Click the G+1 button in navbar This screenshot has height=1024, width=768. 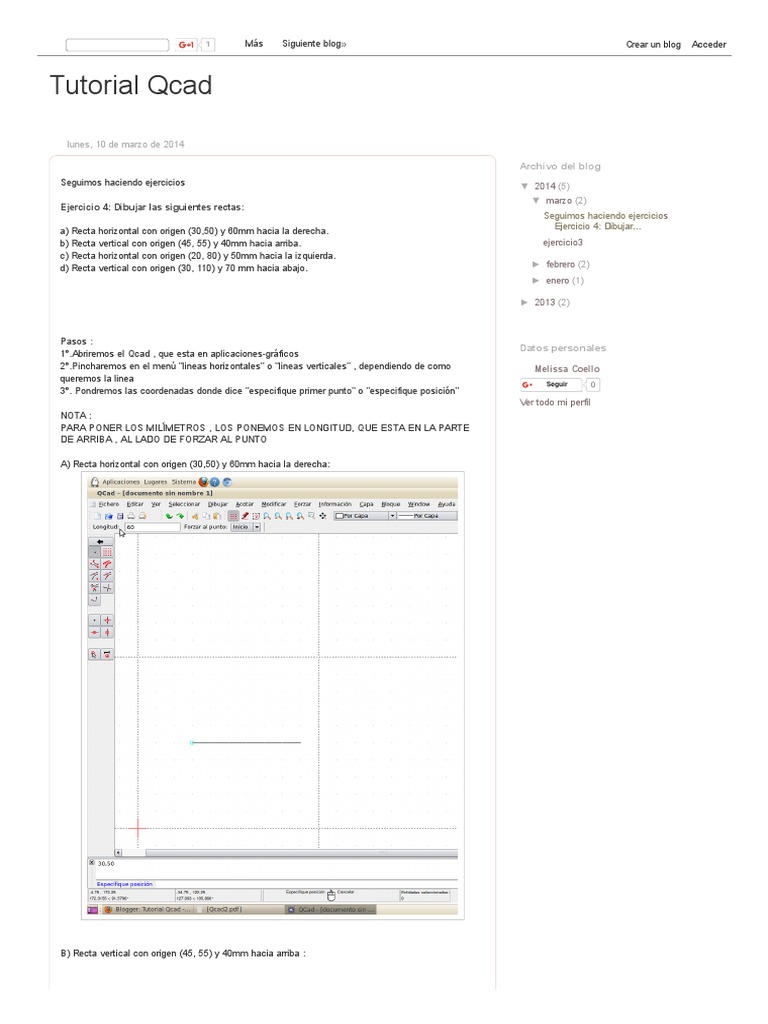(x=187, y=44)
